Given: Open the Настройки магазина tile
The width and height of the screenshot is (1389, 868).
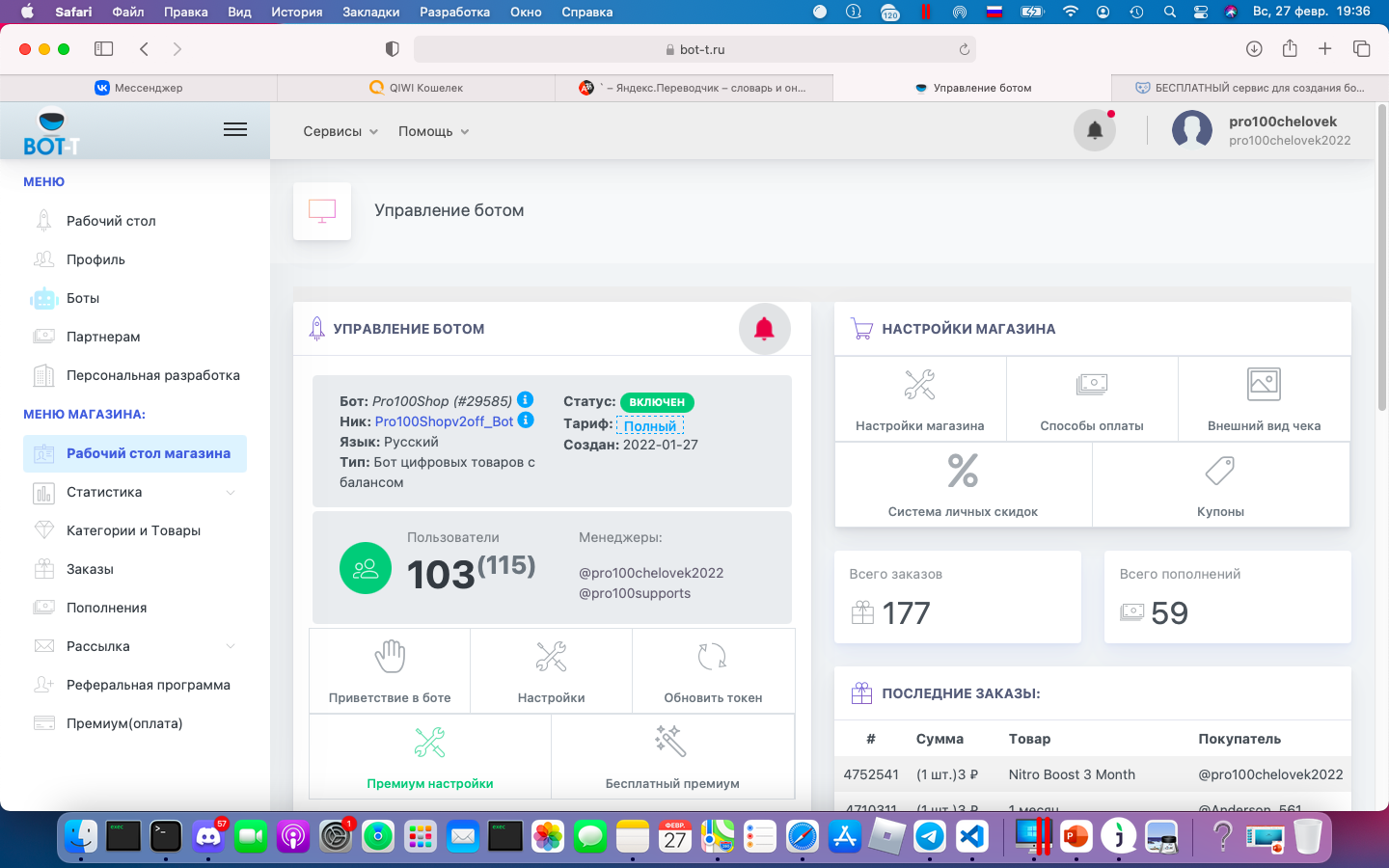Looking at the screenshot, I should [x=920, y=399].
